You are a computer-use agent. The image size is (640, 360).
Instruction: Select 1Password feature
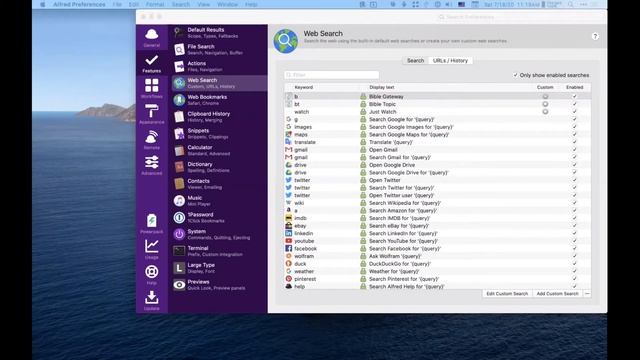(219, 217)
